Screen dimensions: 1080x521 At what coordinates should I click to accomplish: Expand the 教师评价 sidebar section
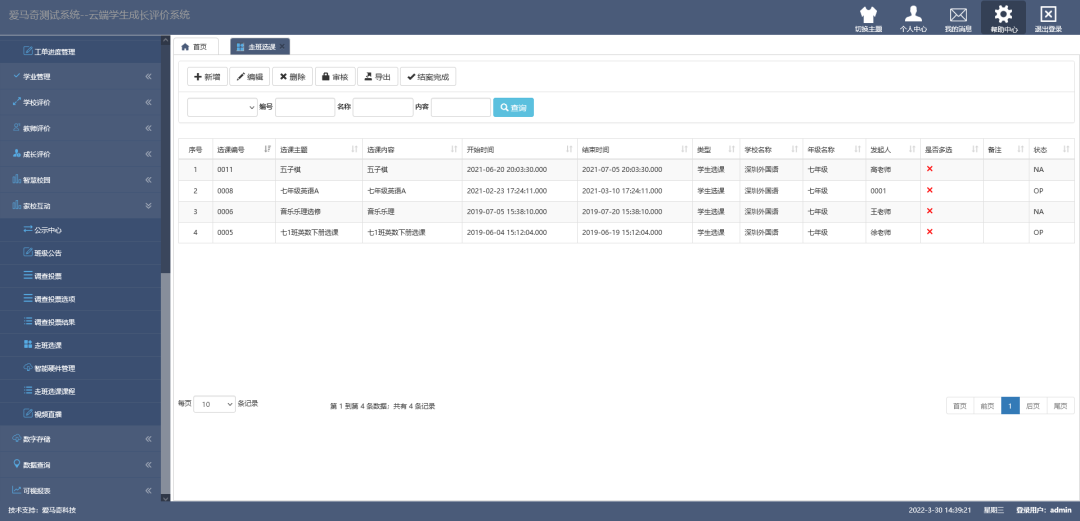[x=80, y=128]
